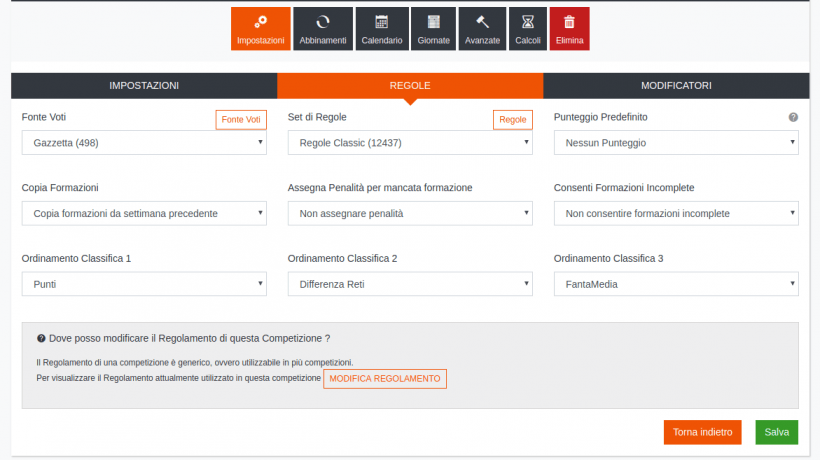
Task: Click the Ordinamento Classifica 2 label
Action: pyautogui.click(x=343, y=258)
